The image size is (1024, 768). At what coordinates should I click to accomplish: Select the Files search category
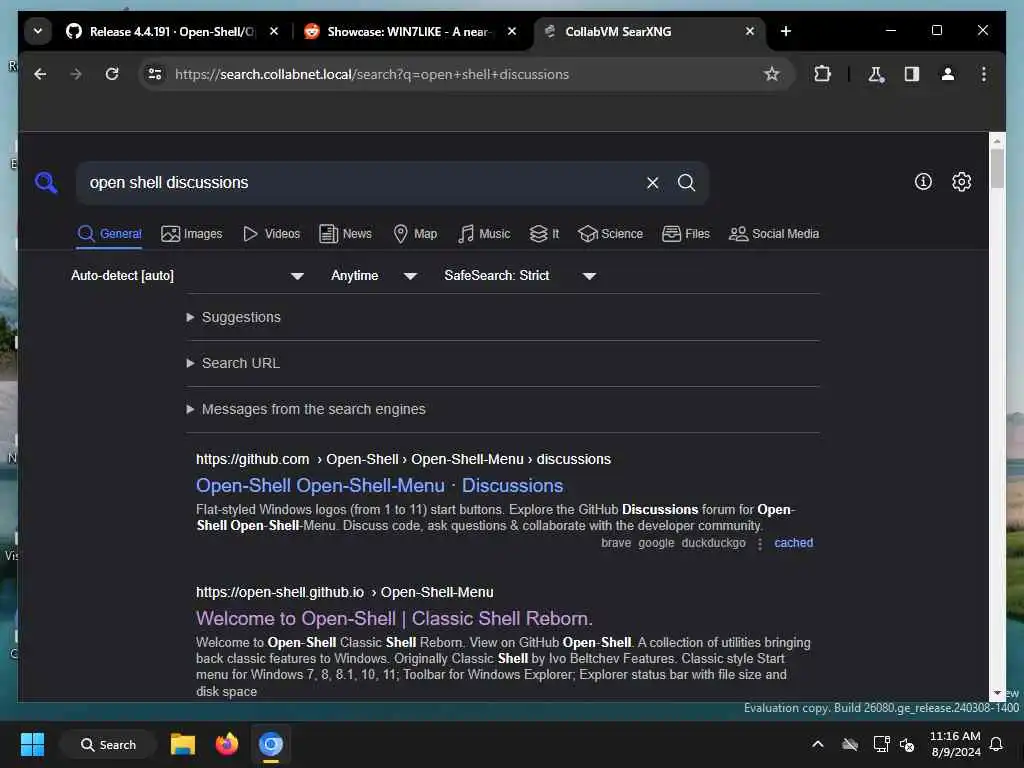686,234
